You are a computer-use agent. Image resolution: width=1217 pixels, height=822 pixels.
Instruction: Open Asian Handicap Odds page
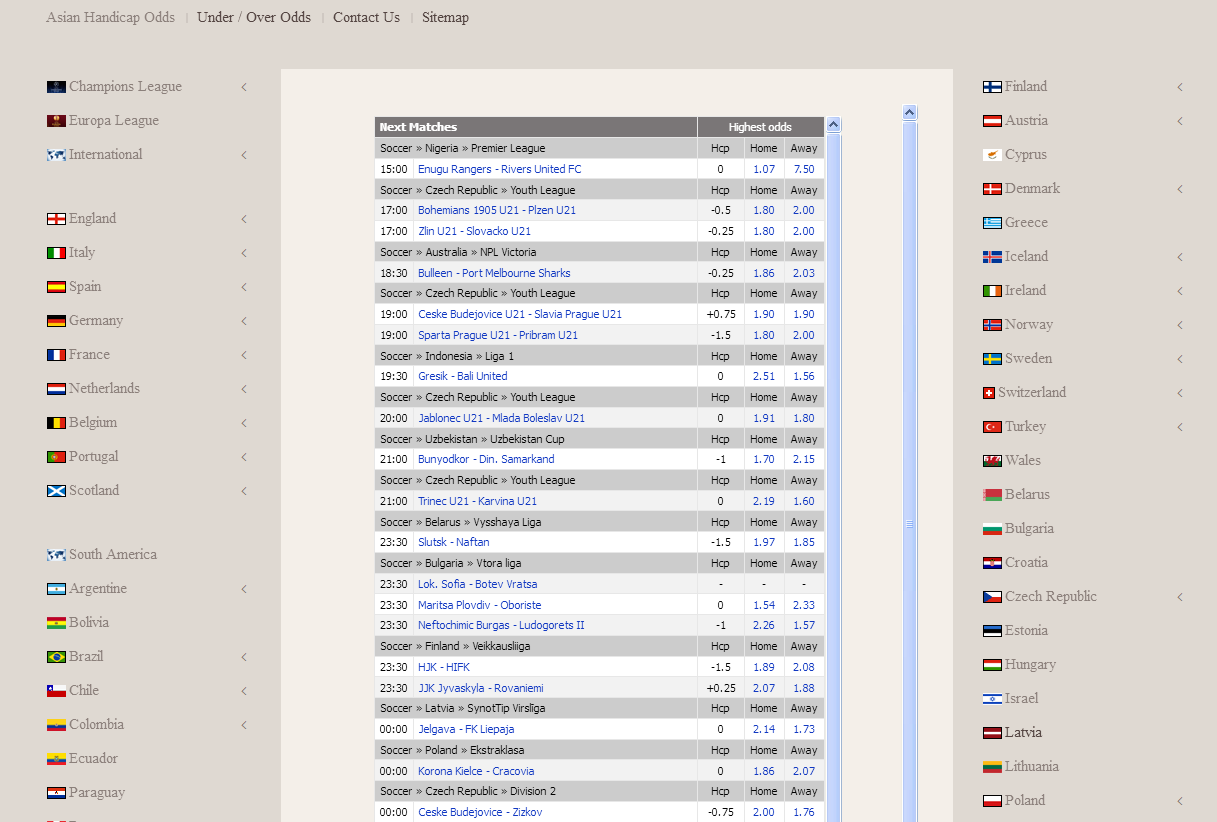[110, 17]
